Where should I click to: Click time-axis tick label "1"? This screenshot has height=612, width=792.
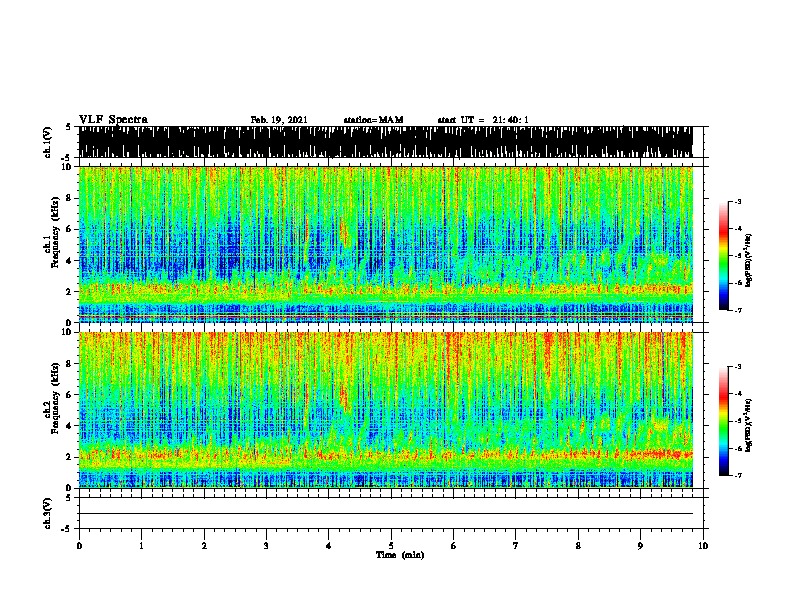pos(141,546)
